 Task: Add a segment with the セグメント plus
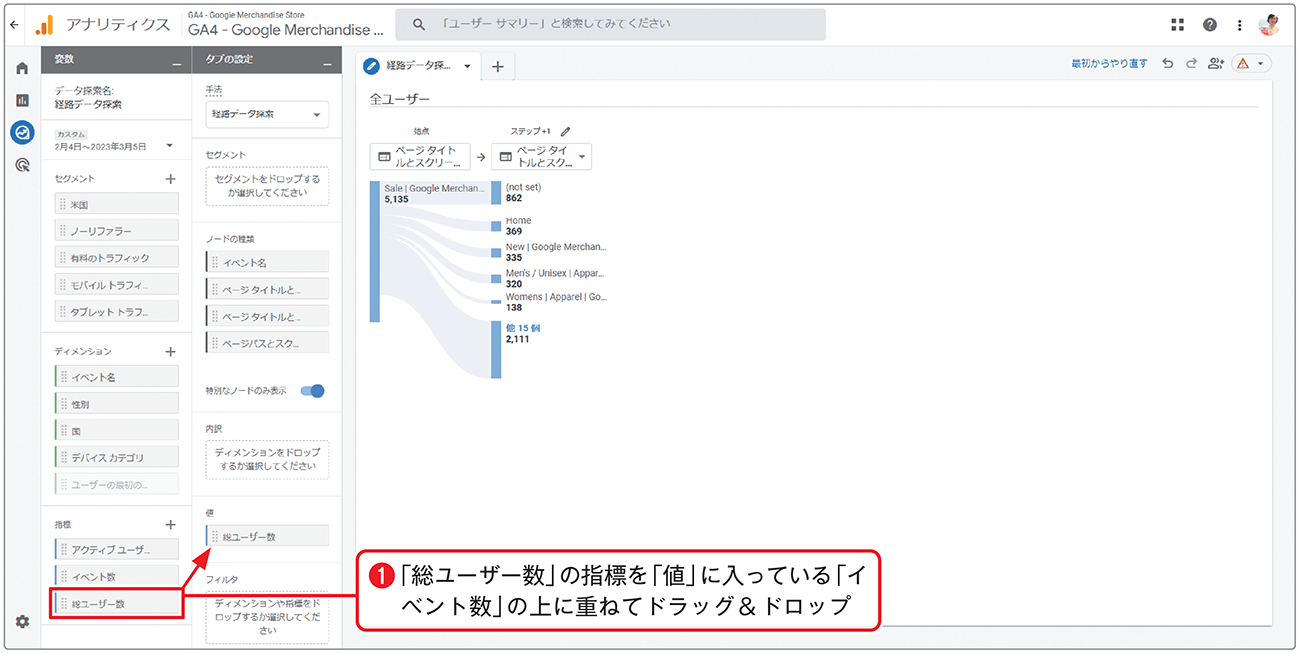coord(170,179)
